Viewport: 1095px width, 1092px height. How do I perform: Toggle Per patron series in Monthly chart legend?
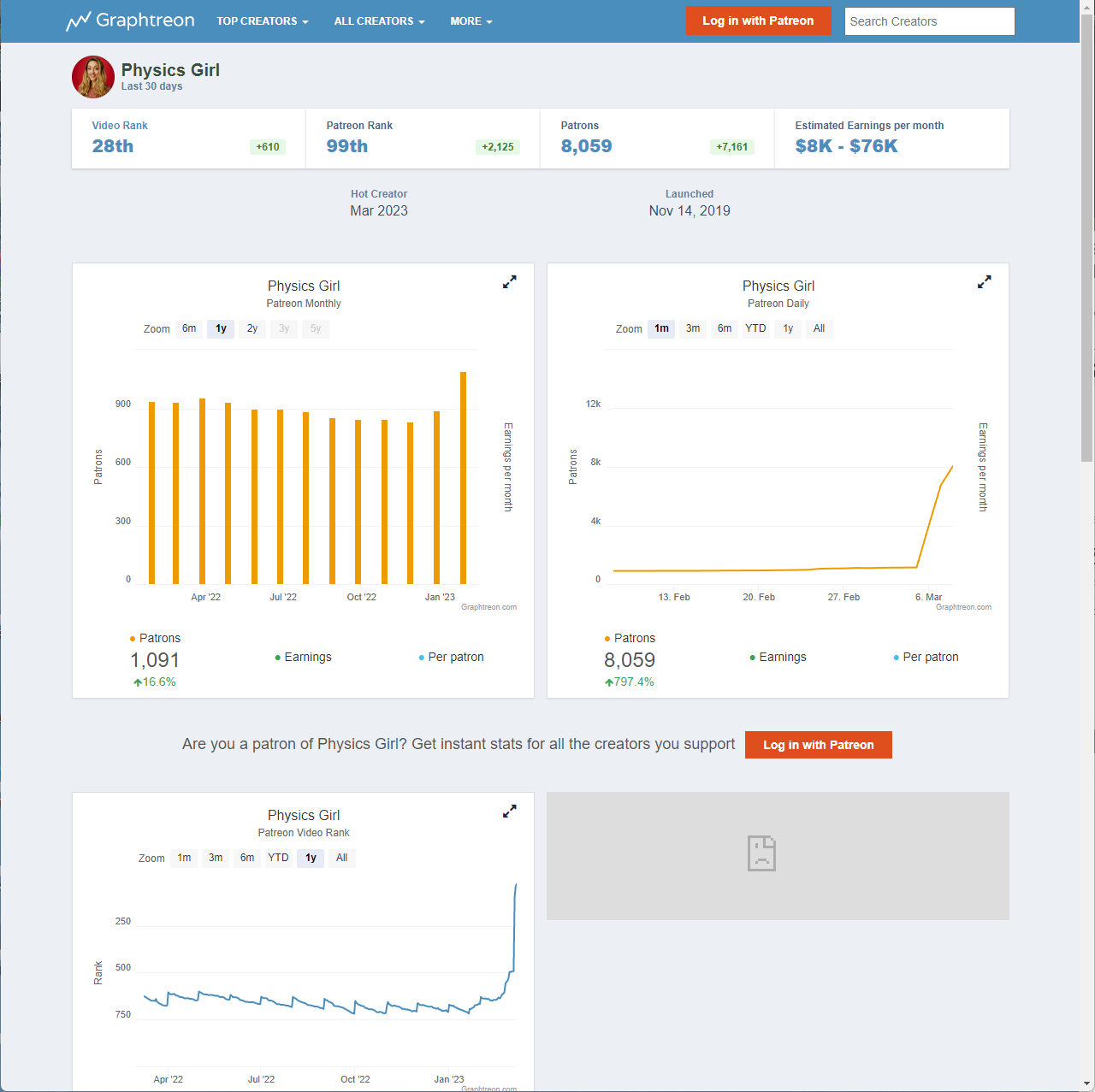pos(451,657)
